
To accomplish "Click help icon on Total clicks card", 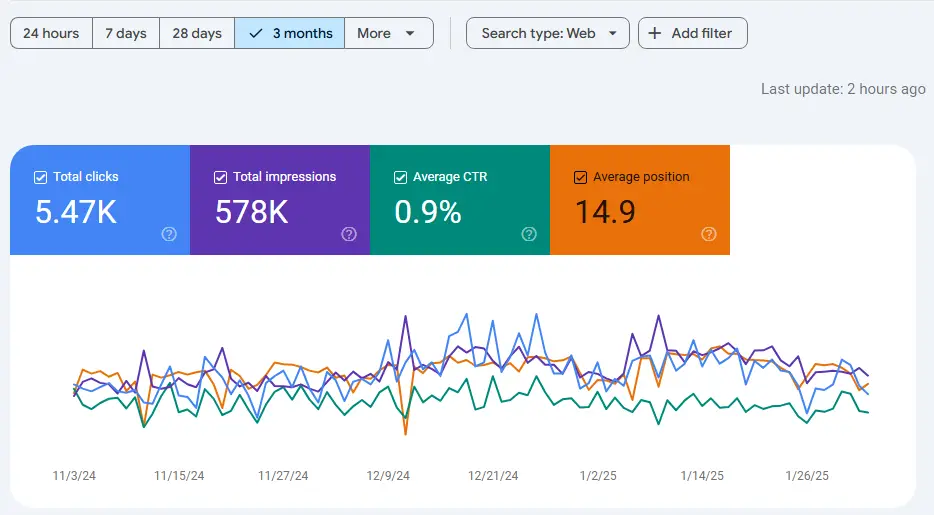I will (169, 234).
